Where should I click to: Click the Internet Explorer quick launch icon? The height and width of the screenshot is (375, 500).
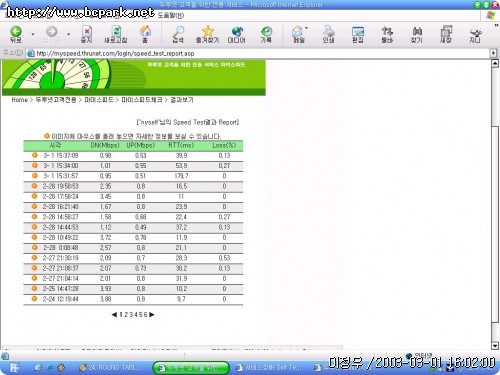click(50, 368)
